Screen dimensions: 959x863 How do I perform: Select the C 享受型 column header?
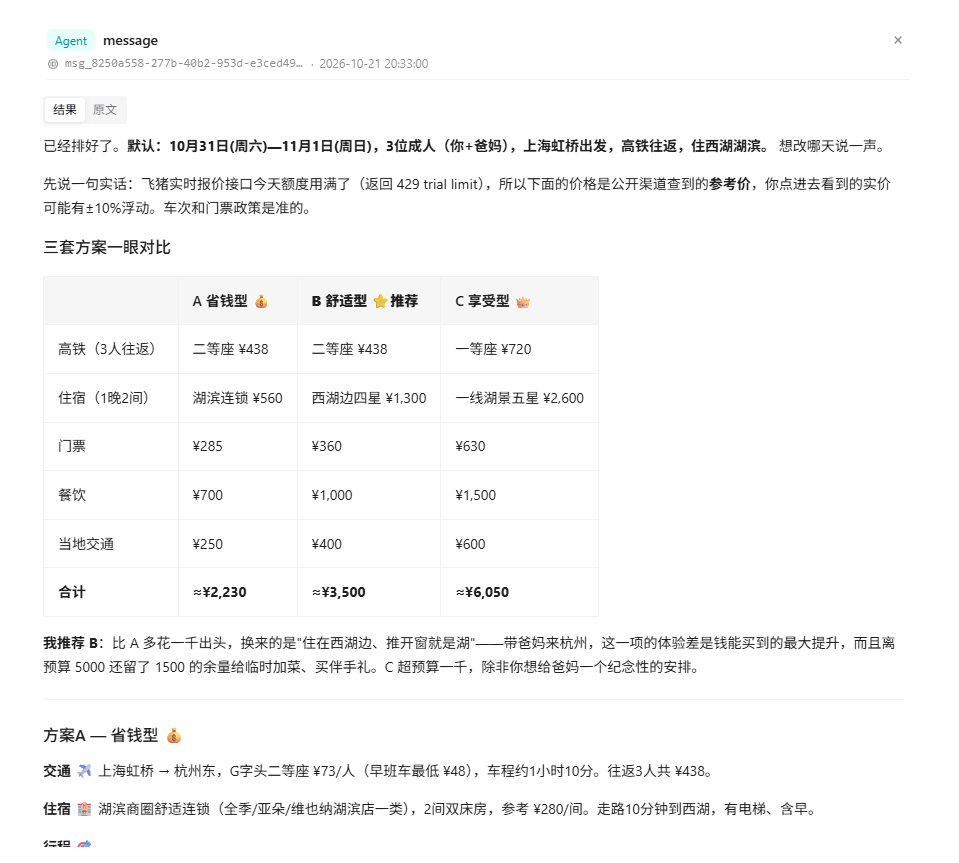(519, 301)
